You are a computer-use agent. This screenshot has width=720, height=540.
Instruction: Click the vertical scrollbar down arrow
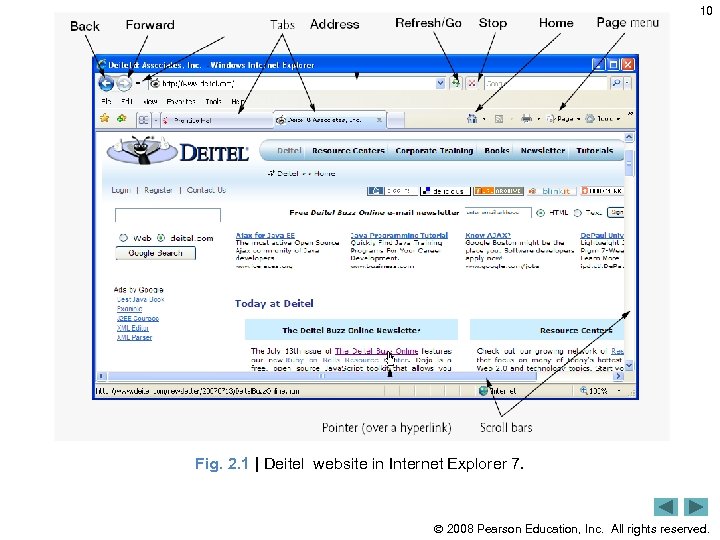tap(629, 366)
